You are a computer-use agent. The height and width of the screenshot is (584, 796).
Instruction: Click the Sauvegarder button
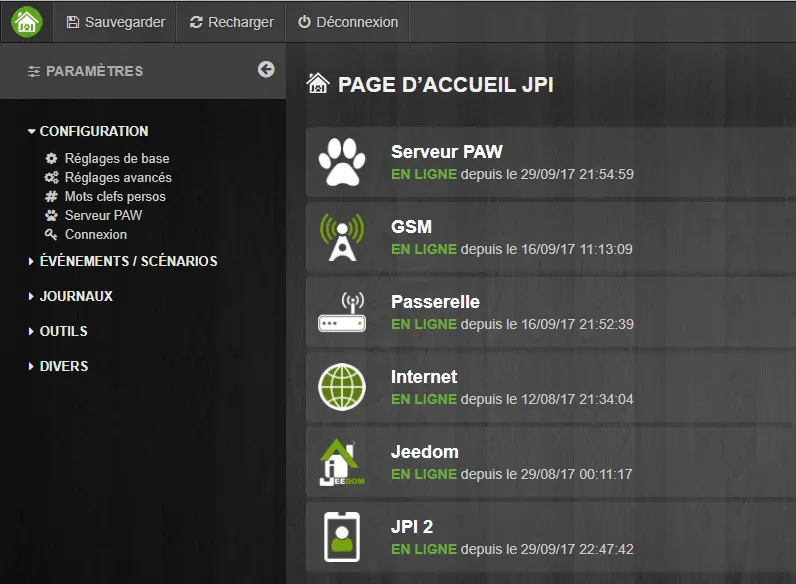[x=116, y=22]
